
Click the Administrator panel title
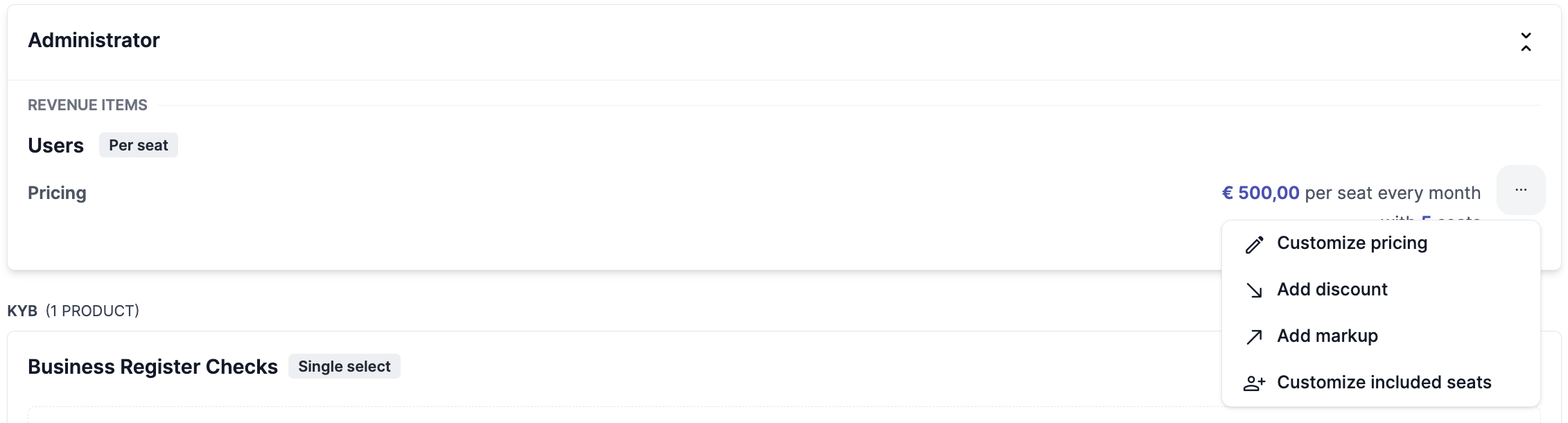(x=94, y=40)
